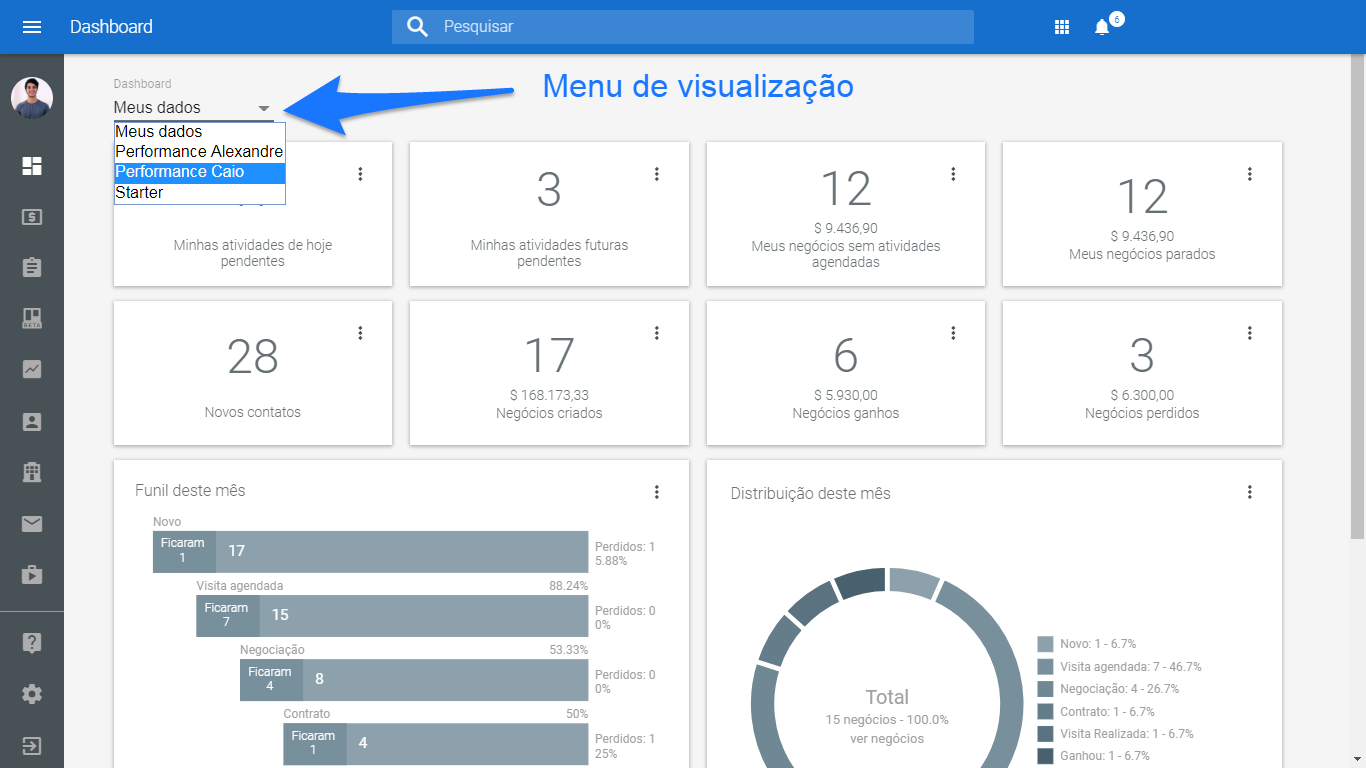The height and width of the screenshot is (768, 1366).
Task: Open the companies building sidebar icon
Action: coord(32,472)
